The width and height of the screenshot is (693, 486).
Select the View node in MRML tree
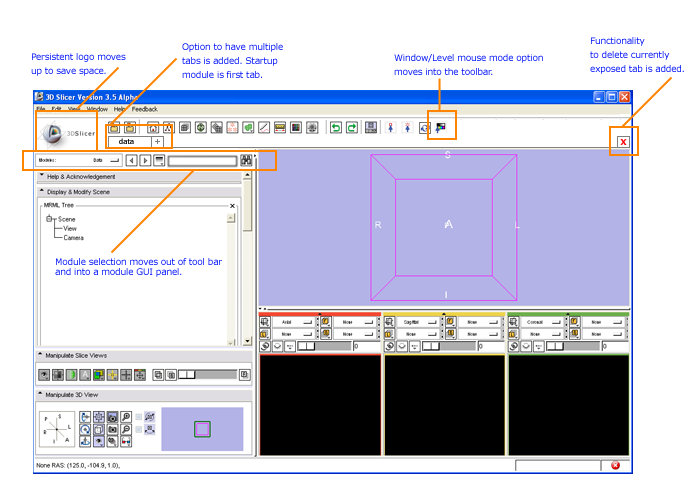[x=70, y=228]
